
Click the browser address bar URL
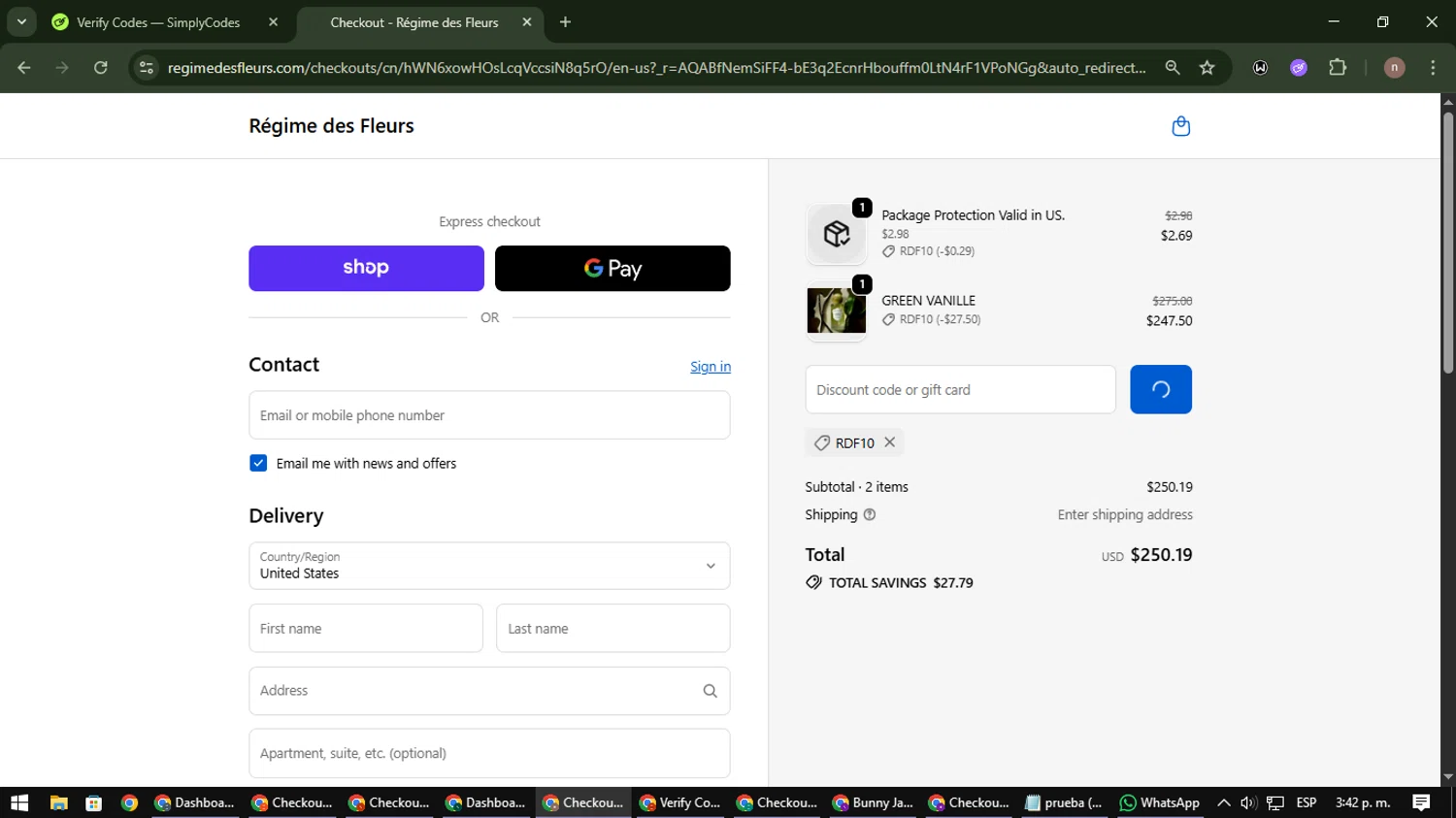point(656,68)
